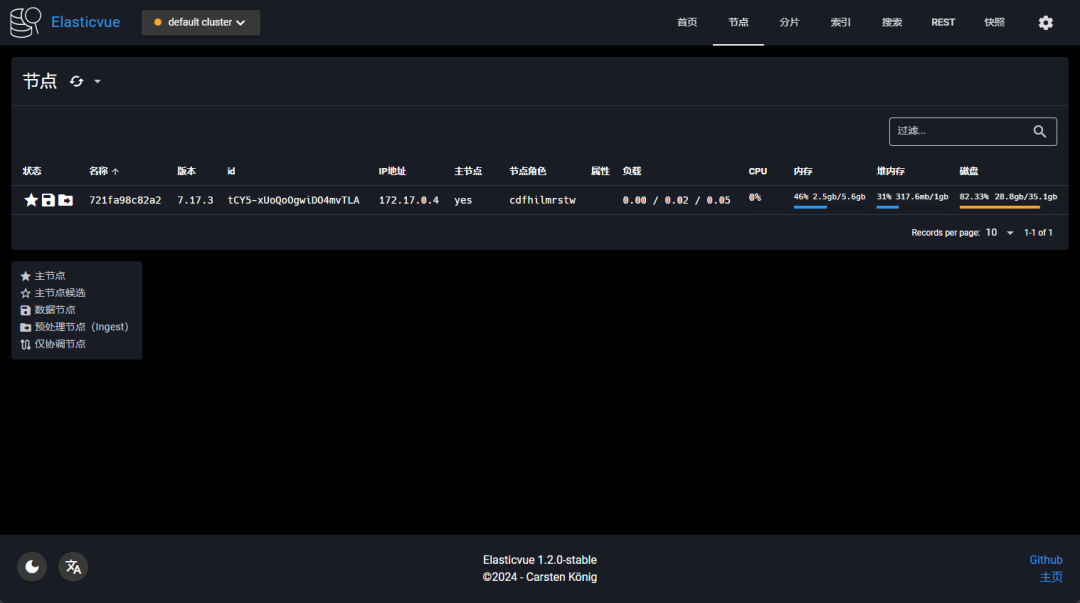This screenshot has height=603, width=1080.
Task: Click the ingest node folder icon in row
Action: click(65, 200)
